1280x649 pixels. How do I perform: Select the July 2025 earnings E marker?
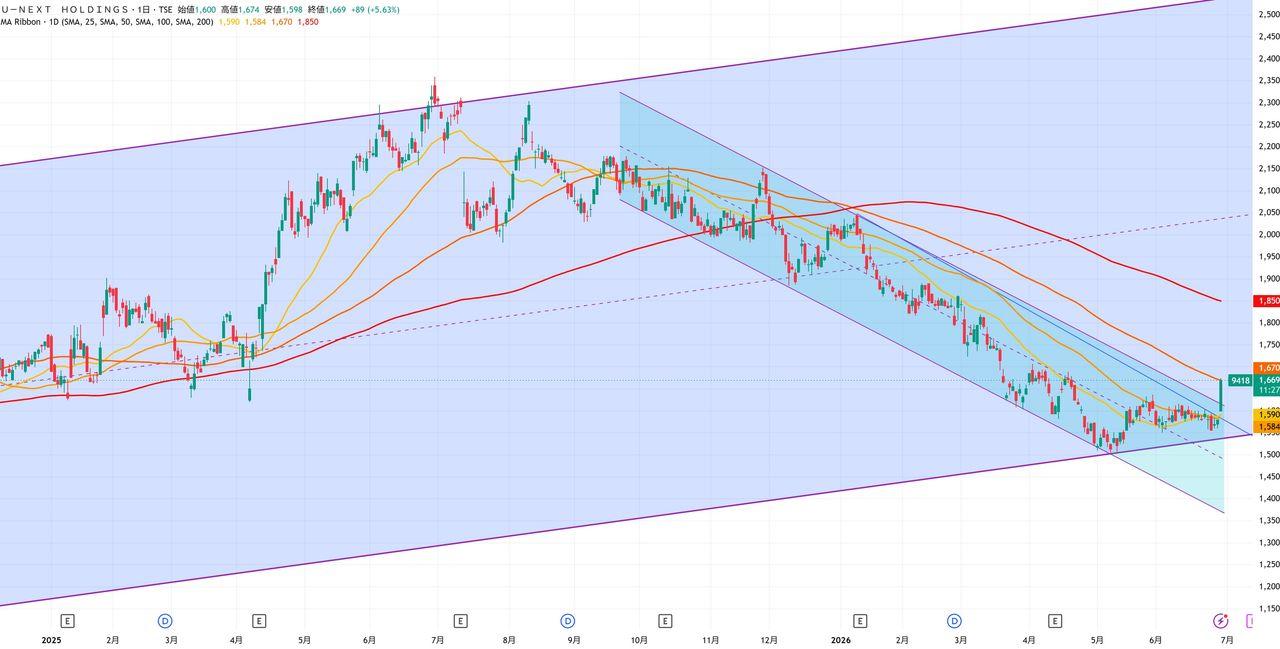pos(461,621)
